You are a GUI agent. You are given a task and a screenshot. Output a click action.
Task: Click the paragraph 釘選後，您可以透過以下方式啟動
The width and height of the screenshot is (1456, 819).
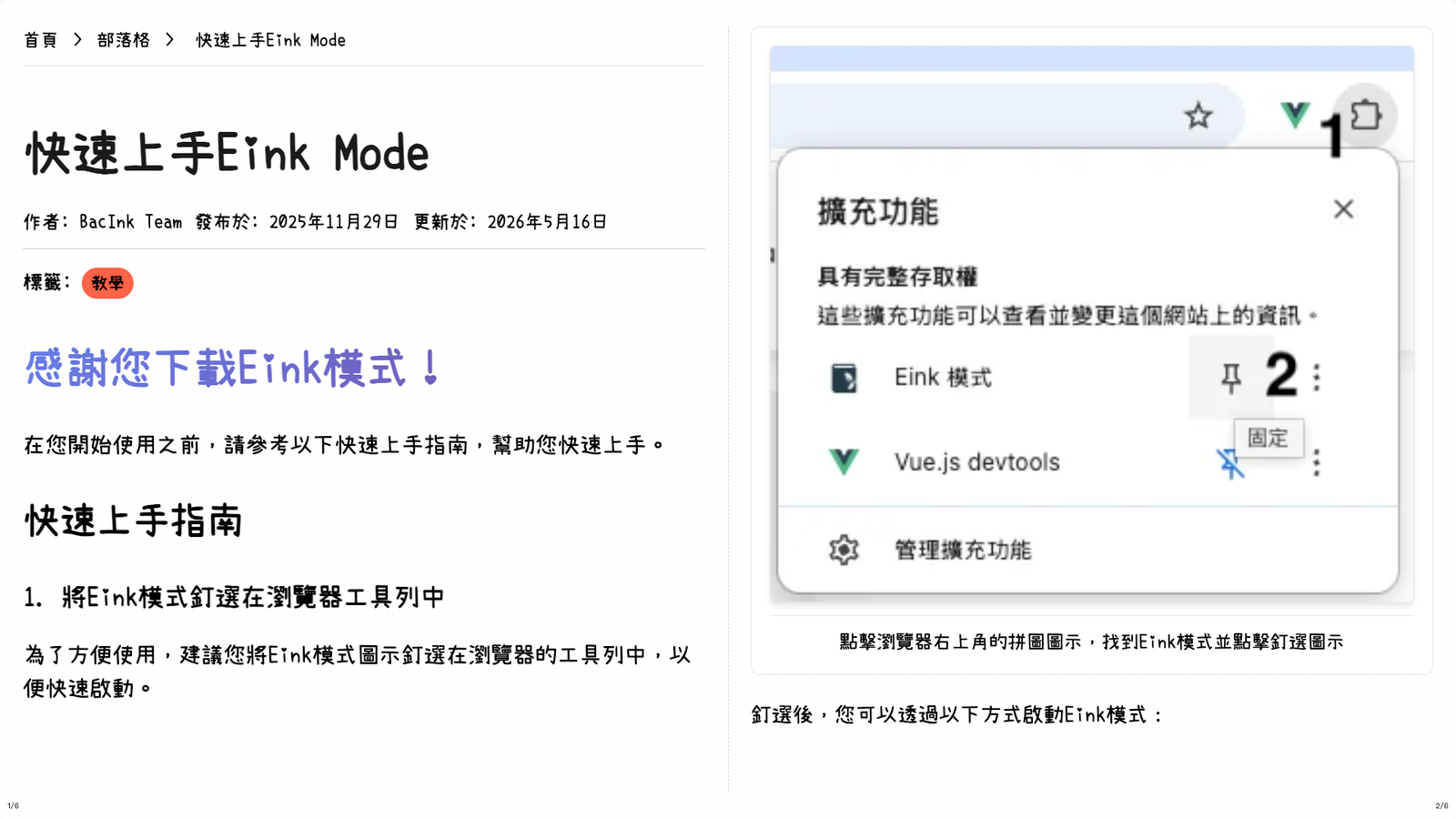957,714
